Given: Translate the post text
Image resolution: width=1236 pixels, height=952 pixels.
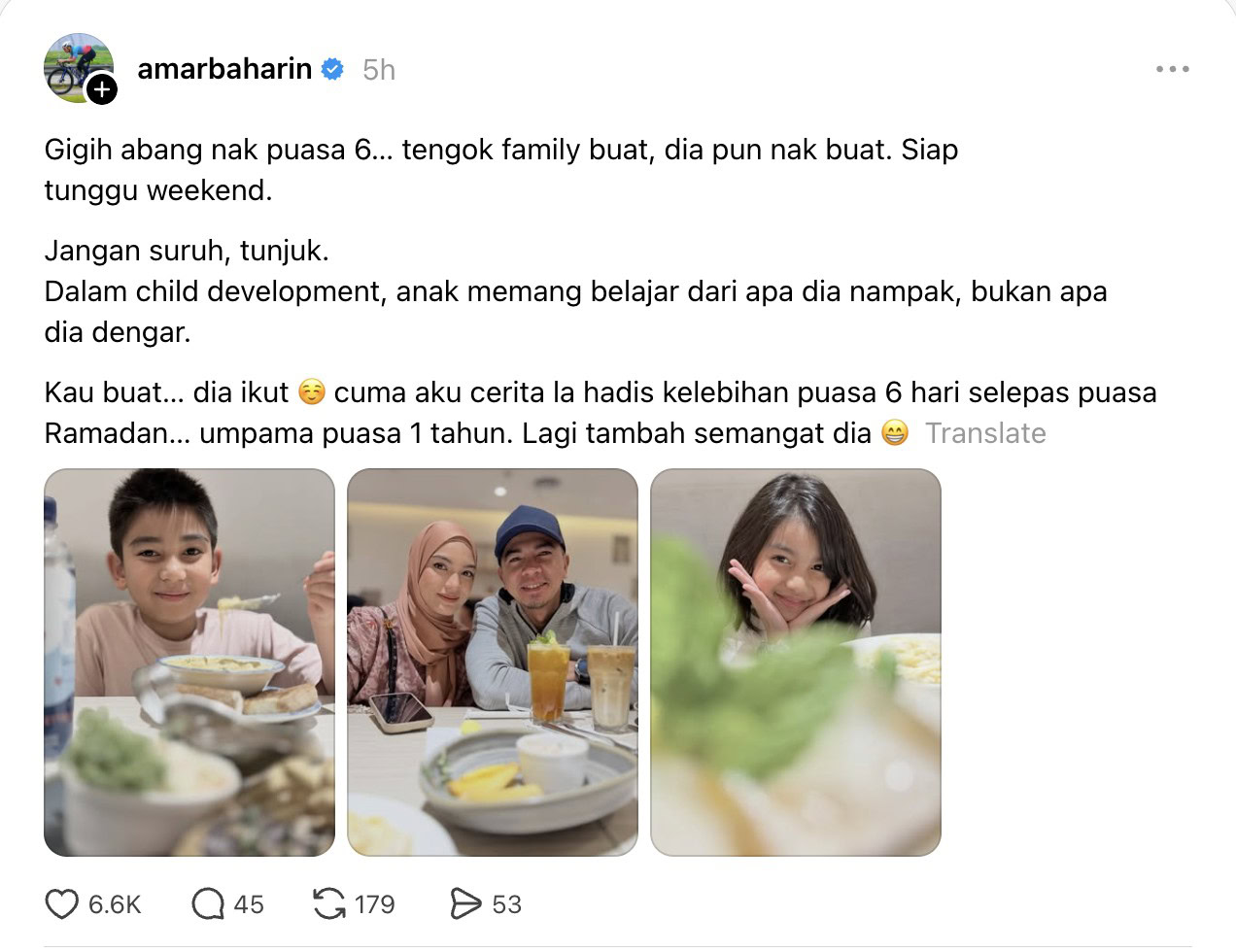Looking at the screenshot, I should tap(985, 433).
